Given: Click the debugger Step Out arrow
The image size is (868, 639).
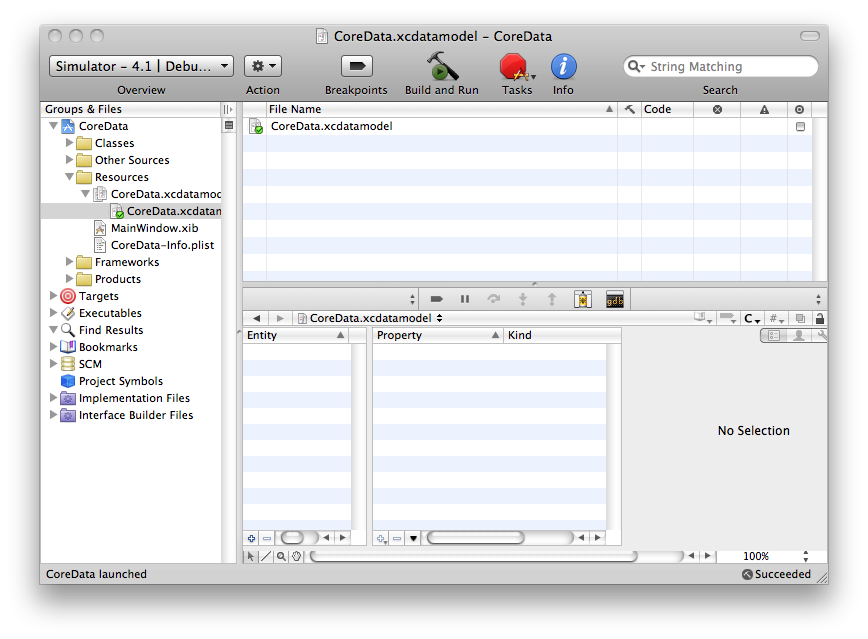Looking at the screenshot, I should (x=551, y=300).
